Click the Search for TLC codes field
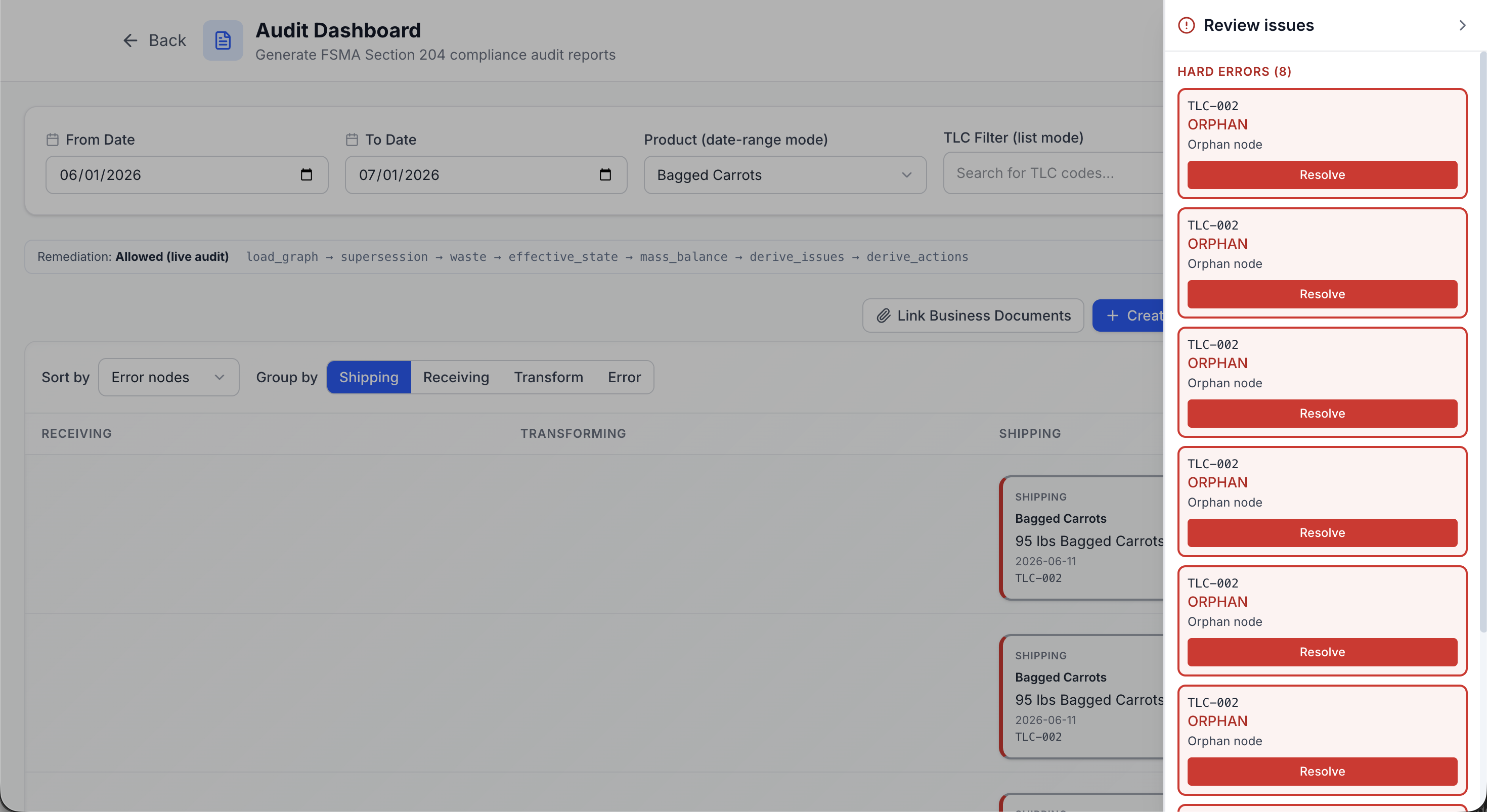This screenshot has height=812, width=1487. [x=1054, y=173]
